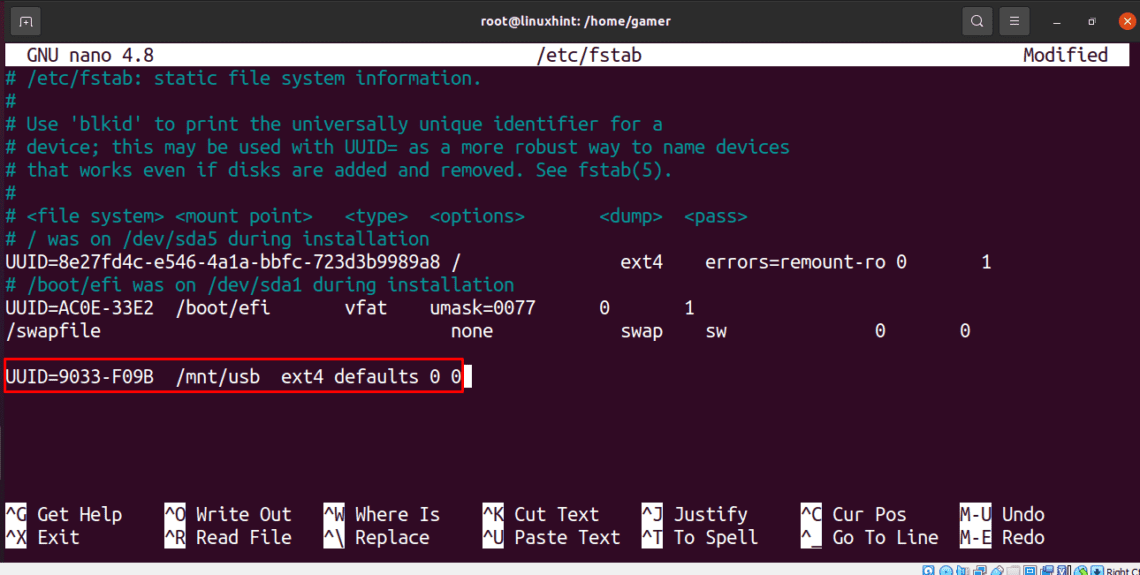
Task: Click the umask=0077 option
Action: point(483,307)
